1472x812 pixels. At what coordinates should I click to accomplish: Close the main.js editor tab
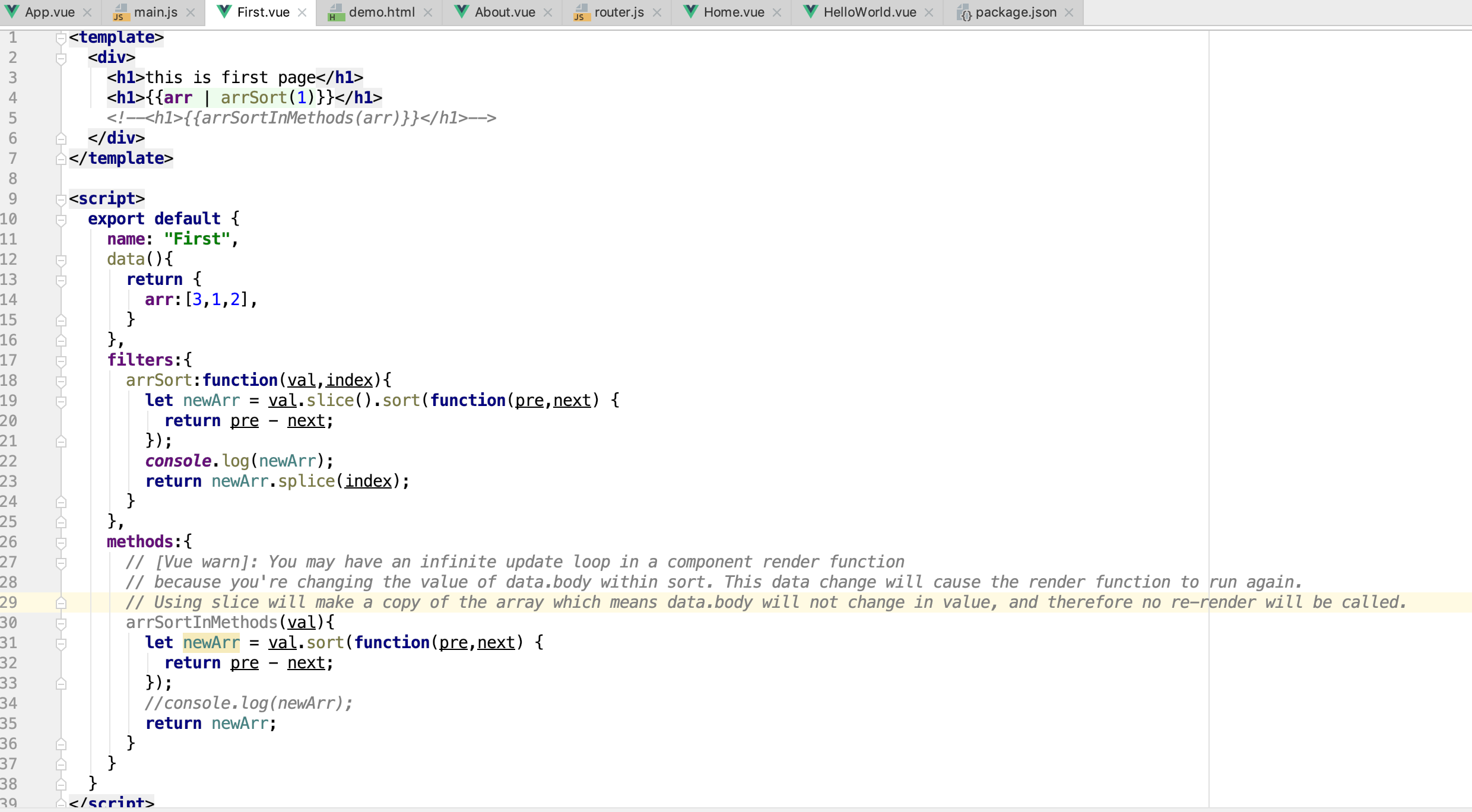191,12
